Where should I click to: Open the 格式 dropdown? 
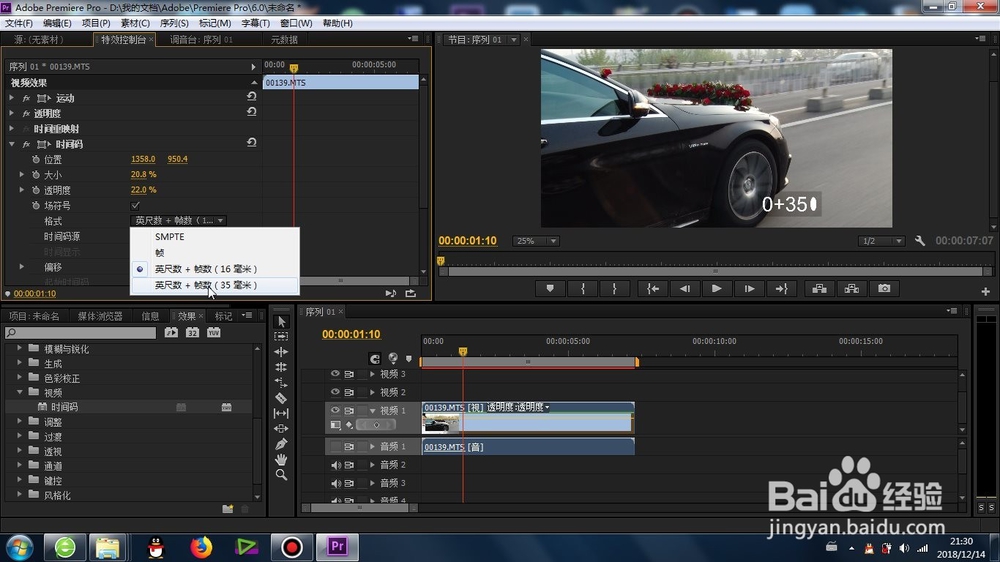tap(179, 221)
